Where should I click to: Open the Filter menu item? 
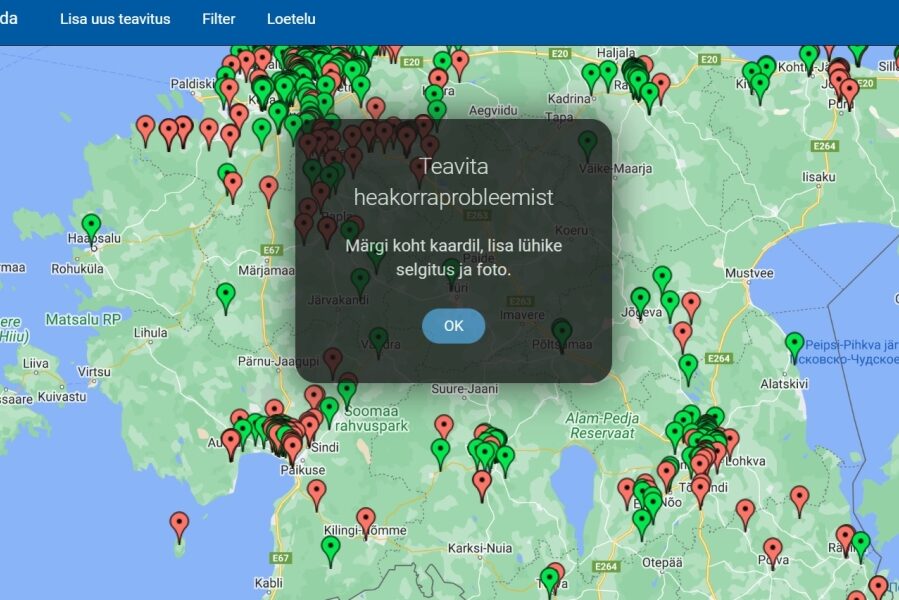219,19
